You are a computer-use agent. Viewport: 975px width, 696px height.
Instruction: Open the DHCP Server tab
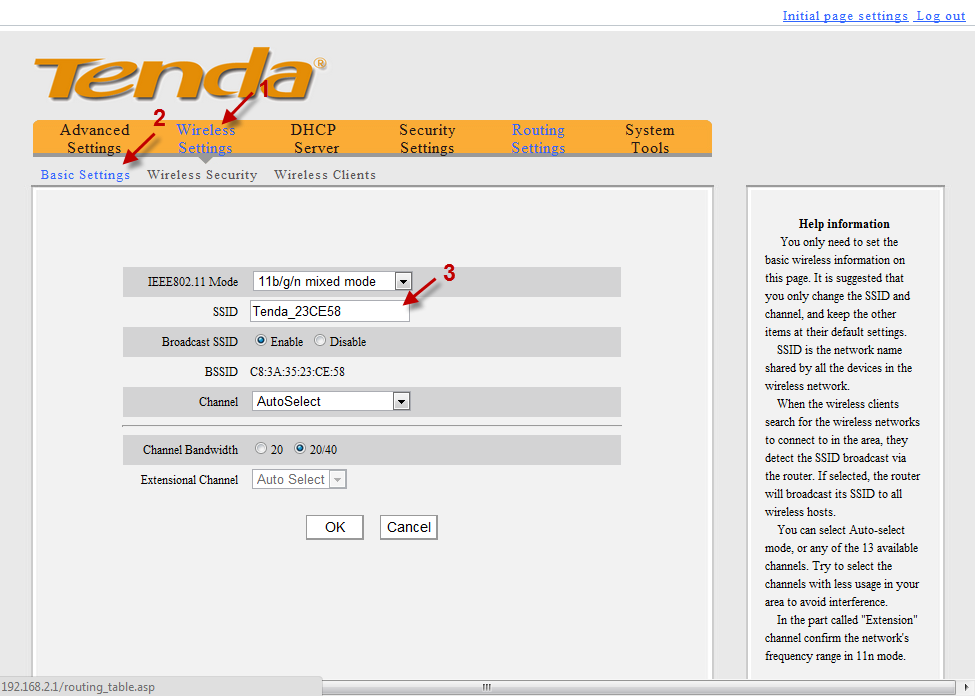315,139
